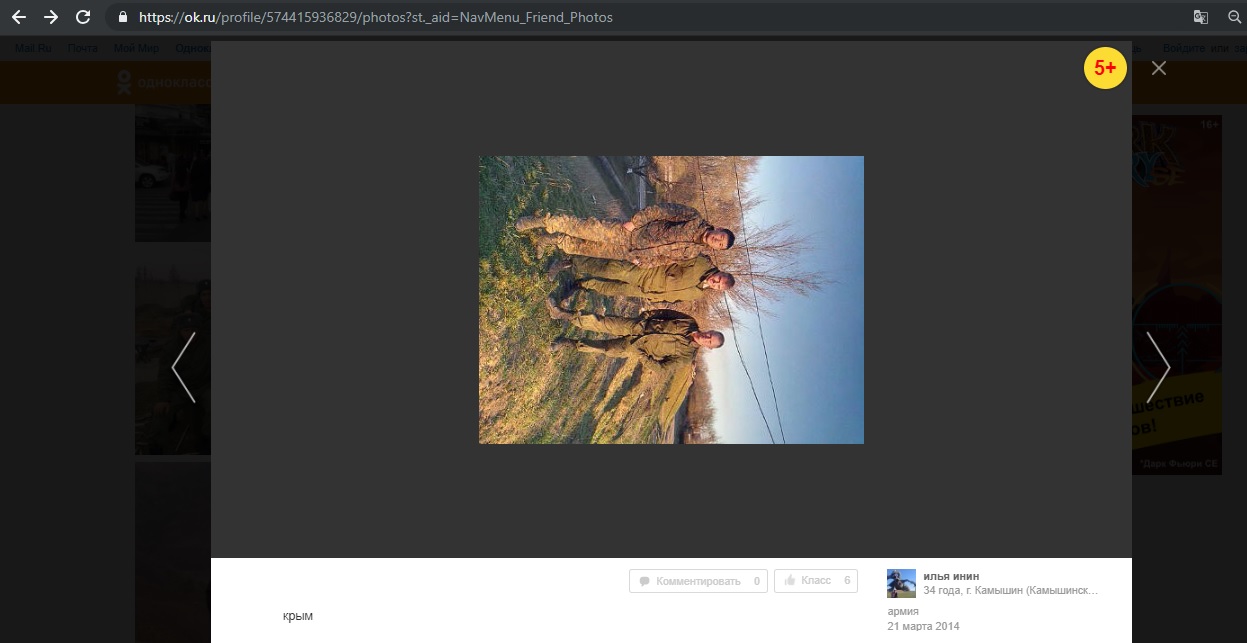The image size is (1247, 643).
Task: Click the крым photo caption
Action: pos(298,616)
